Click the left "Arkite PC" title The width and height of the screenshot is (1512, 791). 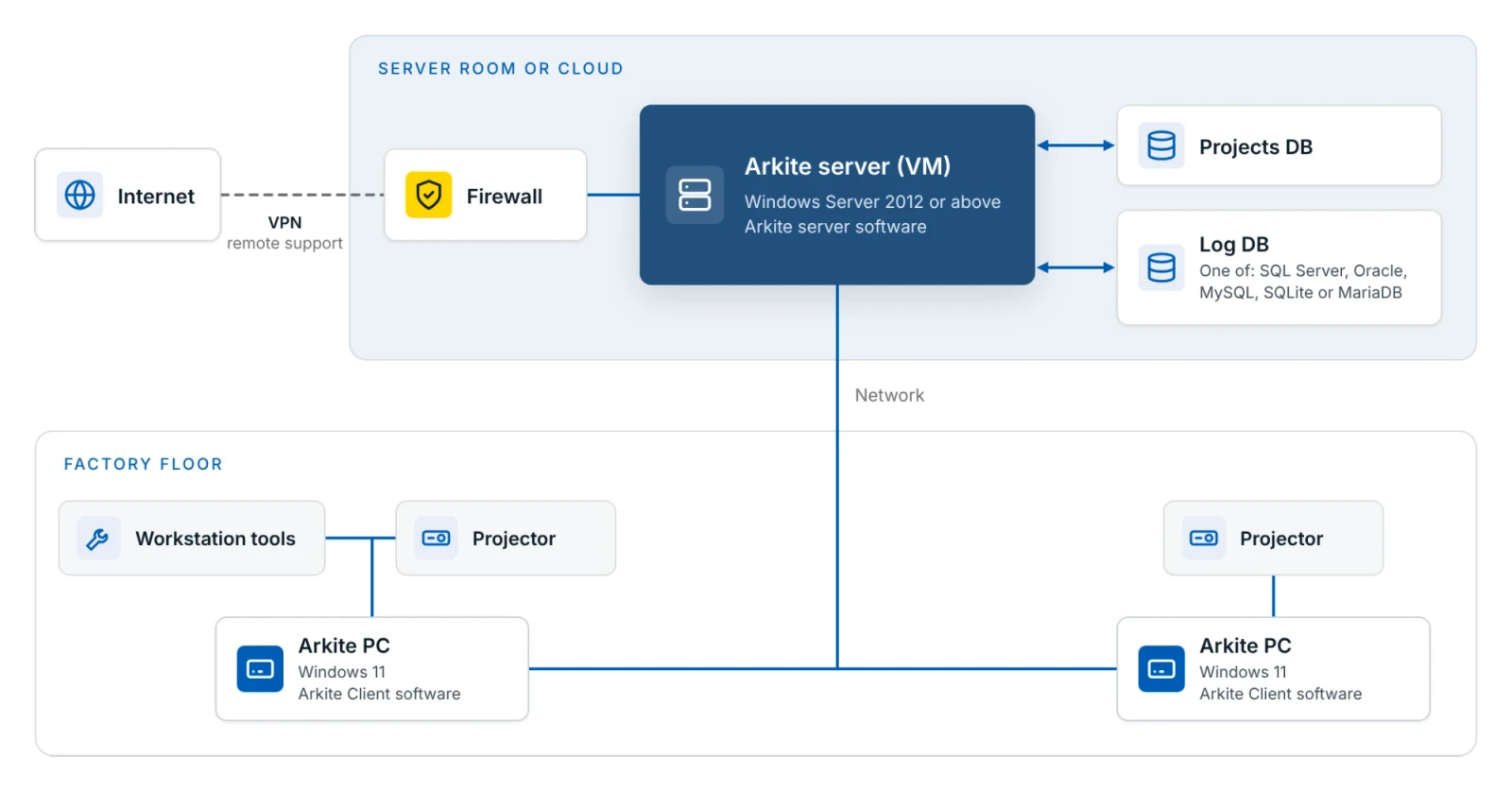click(344, 645)
